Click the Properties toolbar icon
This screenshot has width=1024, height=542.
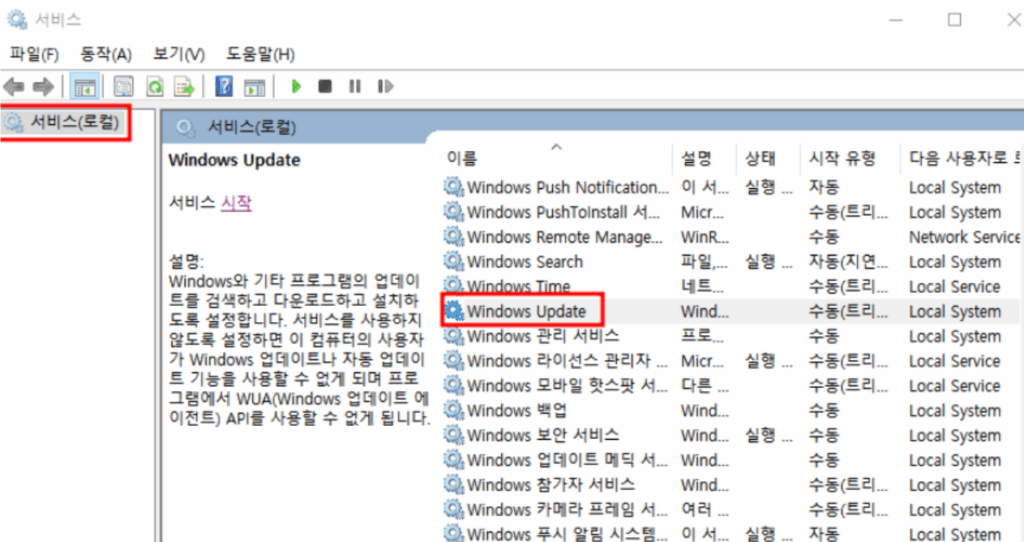click(x=123, y=87)
